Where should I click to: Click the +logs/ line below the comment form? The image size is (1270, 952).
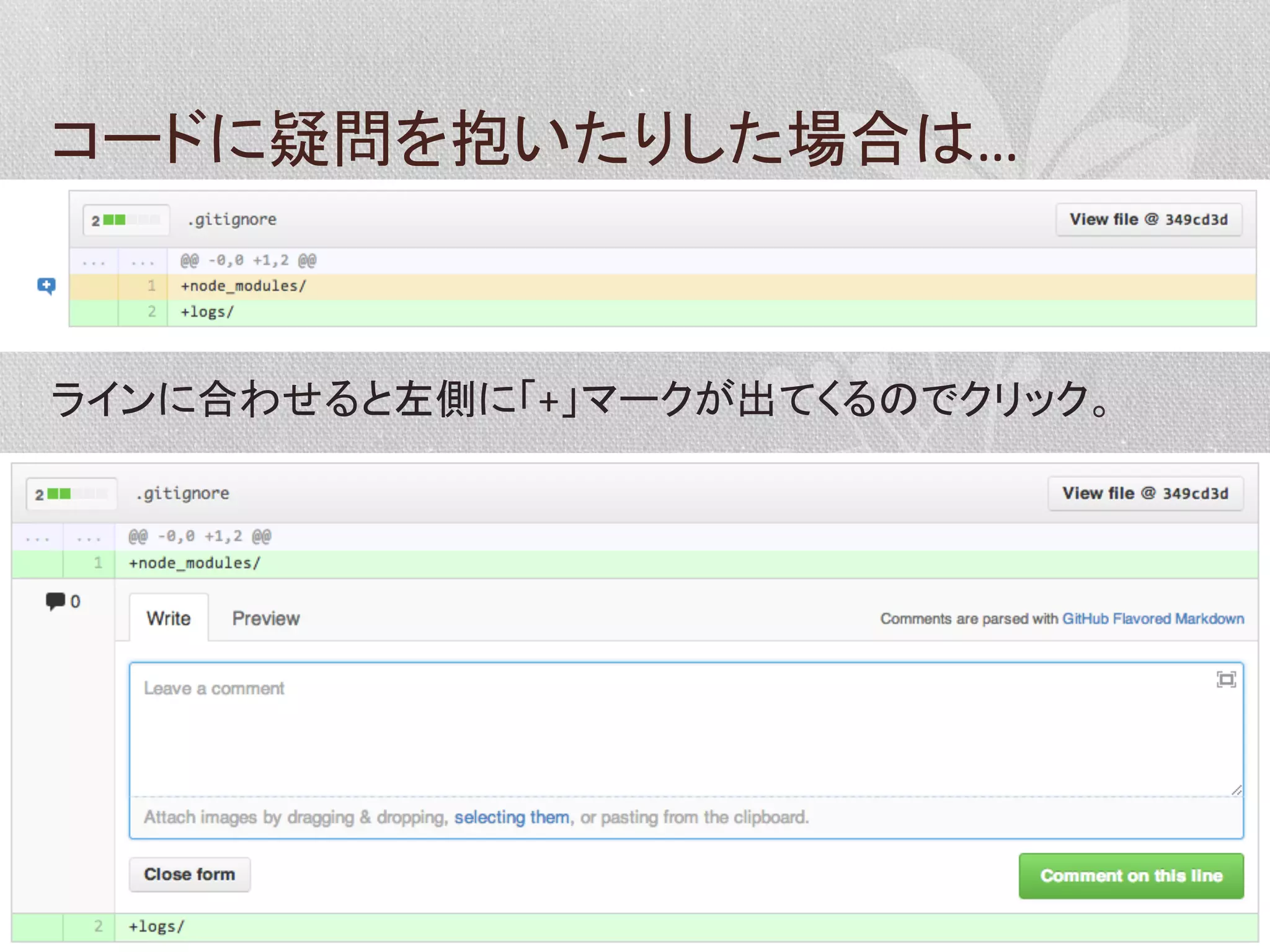tap(635, 927)
